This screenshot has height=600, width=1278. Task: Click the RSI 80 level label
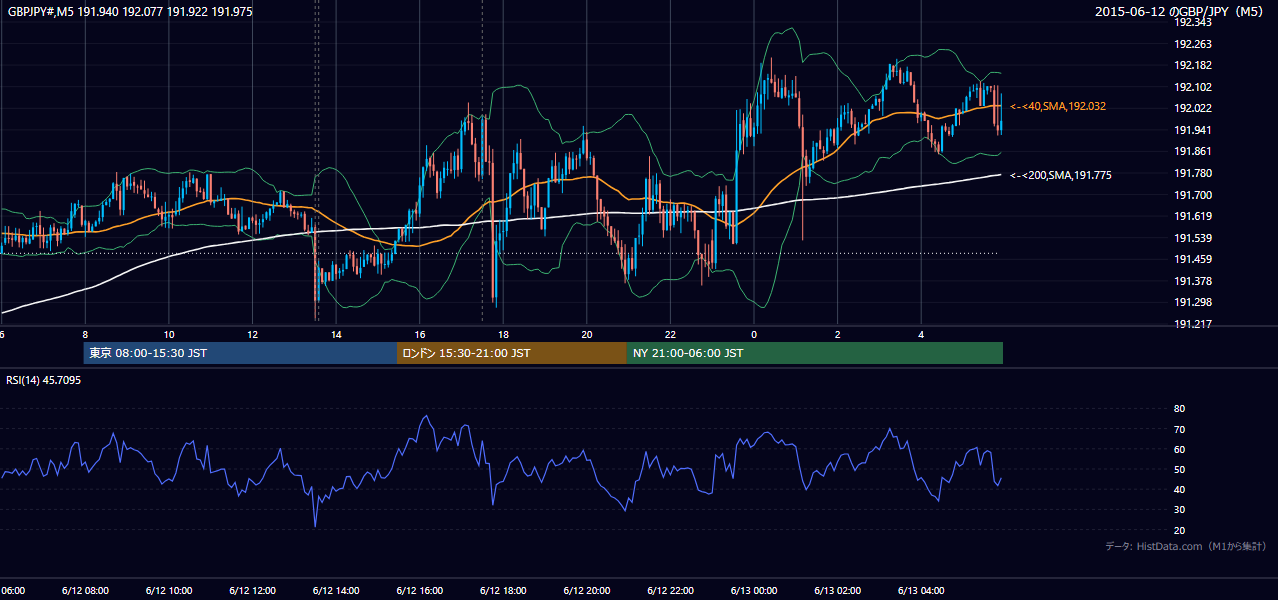point(1179,409)
